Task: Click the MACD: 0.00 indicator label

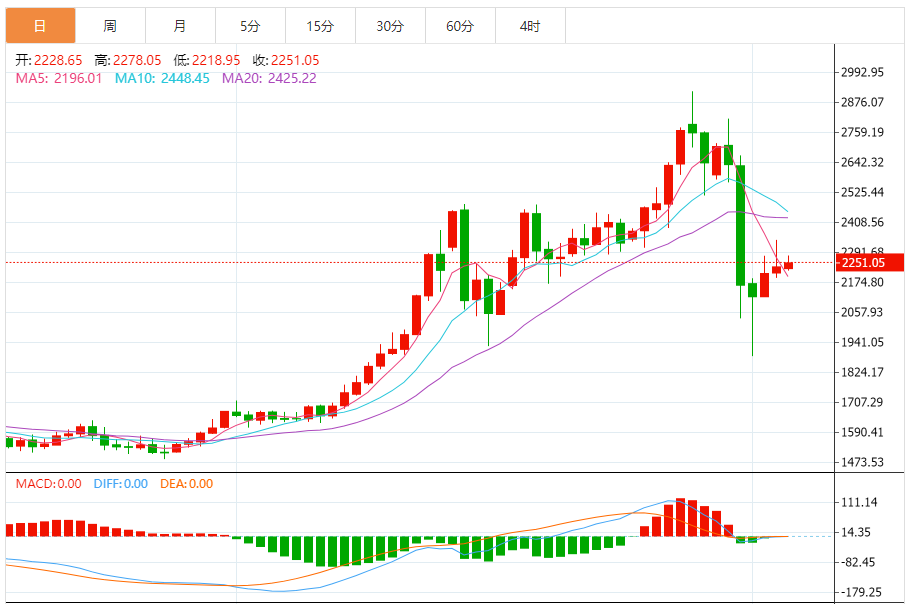Action: pyautogui.click(x=49, y=484)
